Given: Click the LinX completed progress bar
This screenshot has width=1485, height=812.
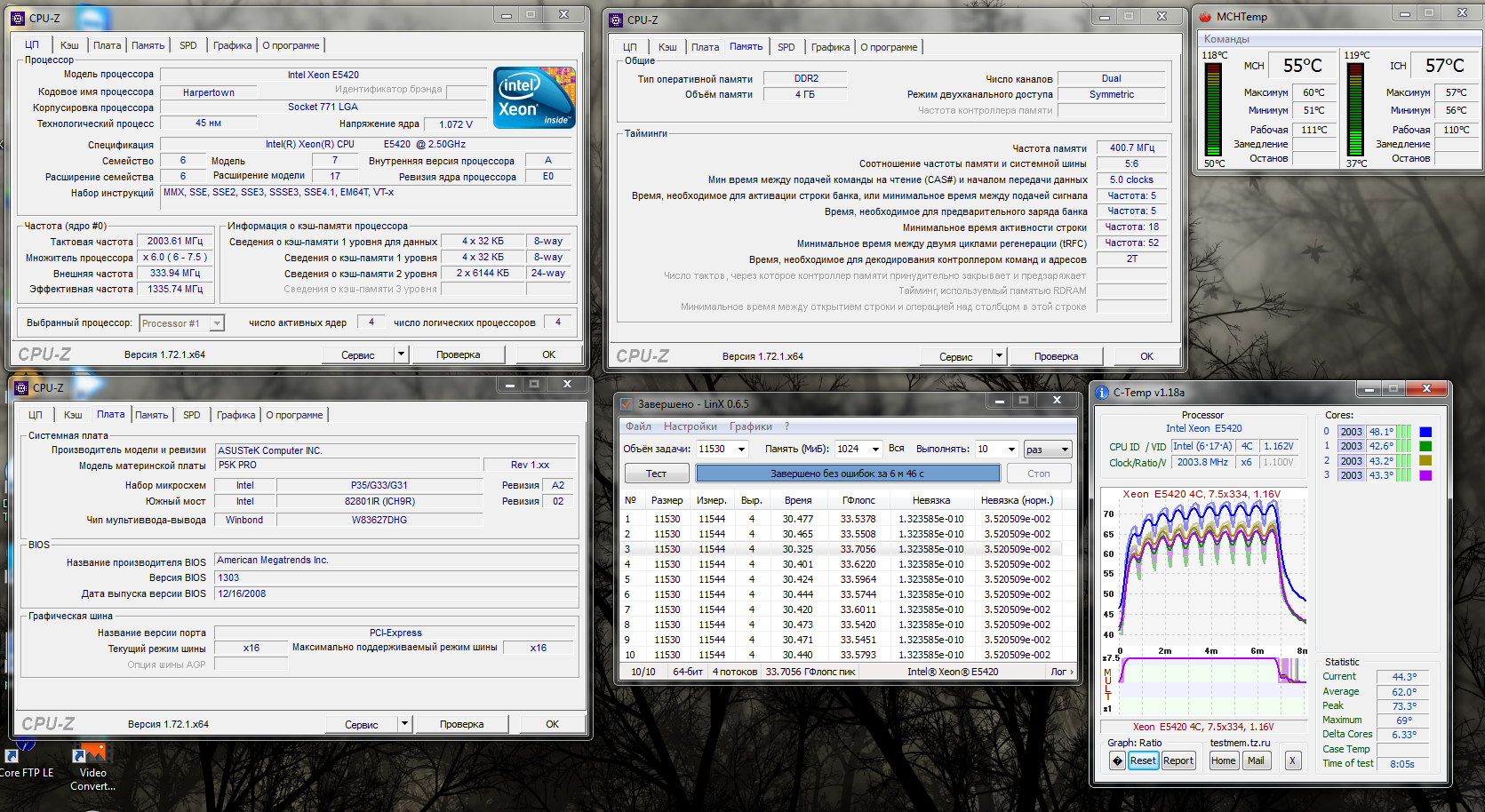Looking at the screenshot, I should 848,474.
